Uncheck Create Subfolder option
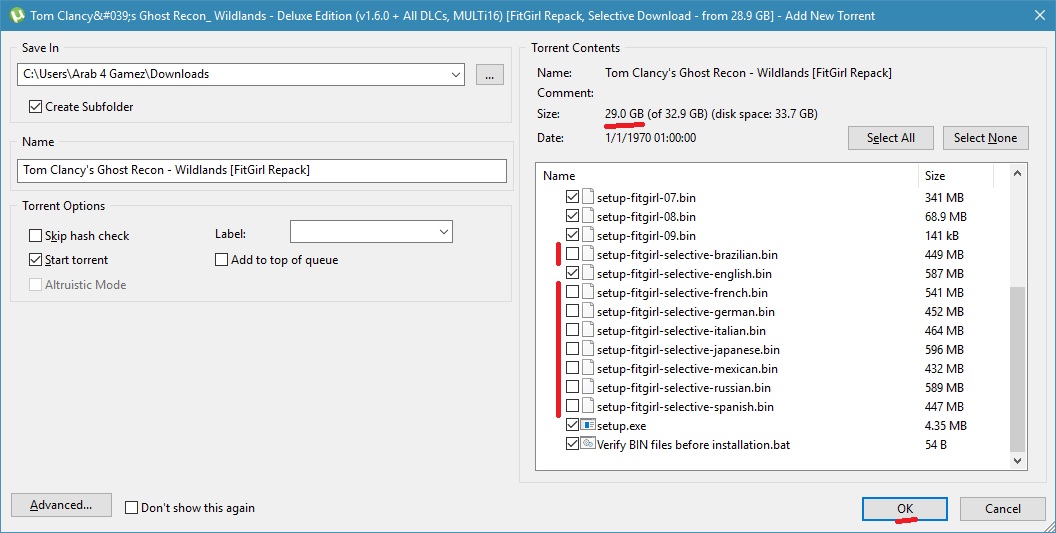 (35, 106)
